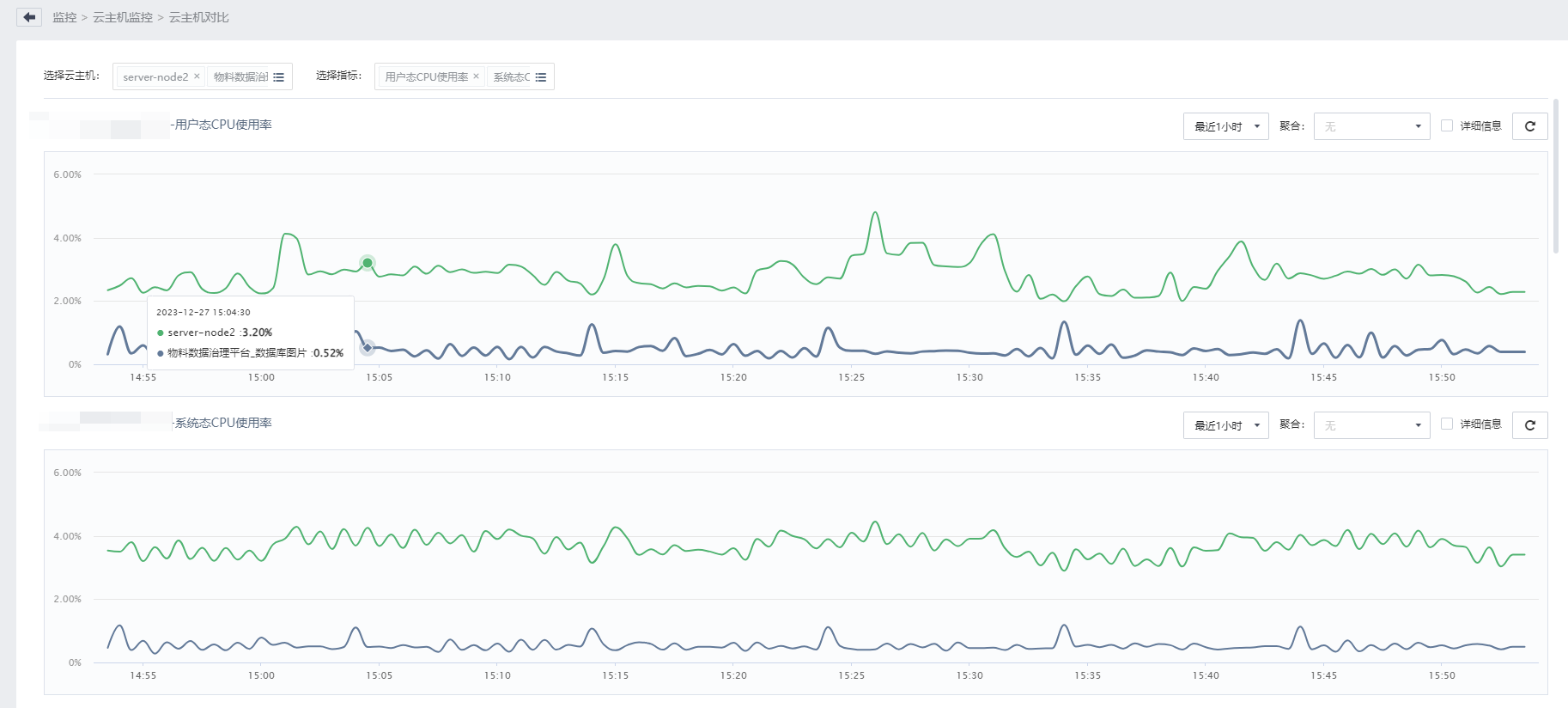The height and width of the screenshot is (708, 1568).
Task: Remove server-node2 tag from host selector
Action: click(x=197, y=76)
